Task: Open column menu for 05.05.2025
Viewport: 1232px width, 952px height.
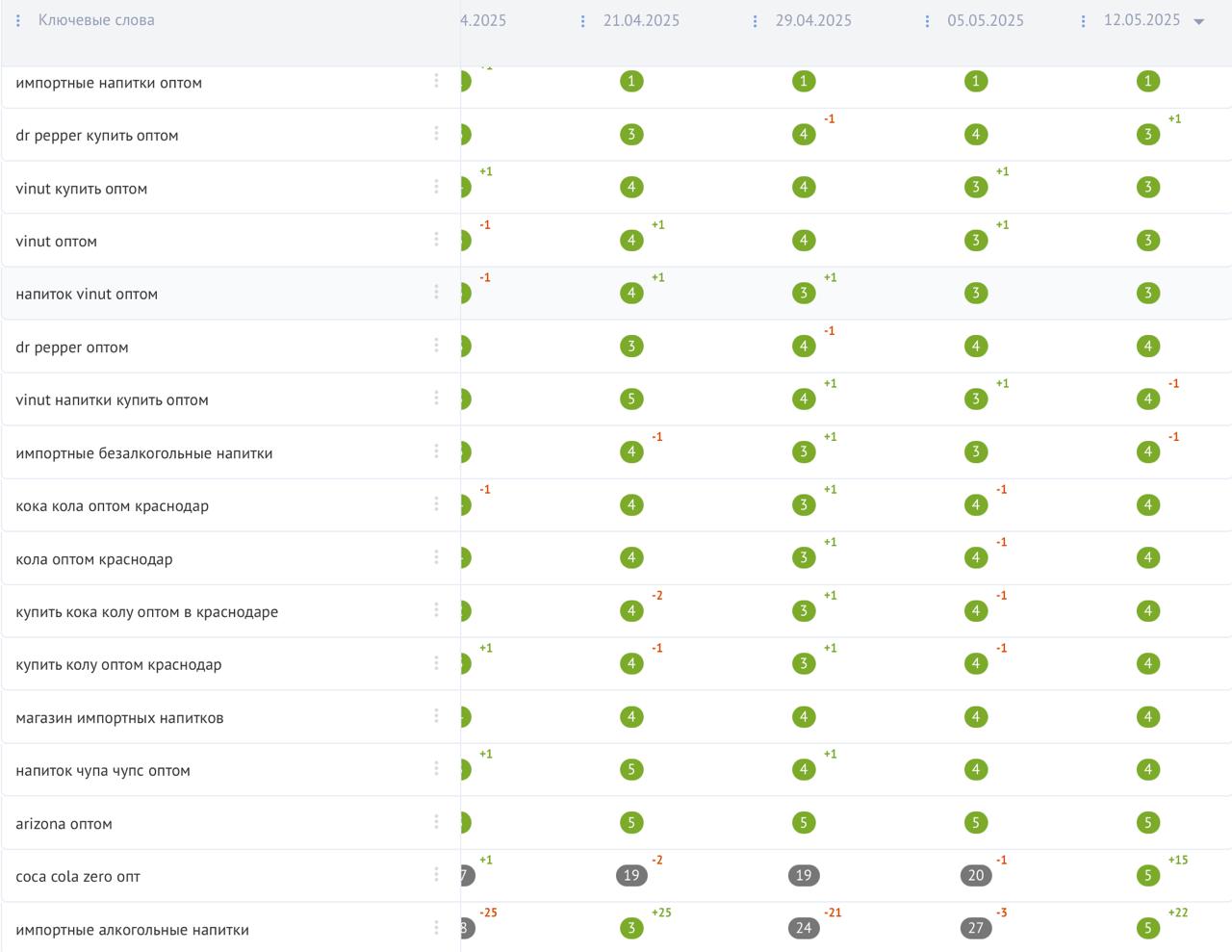Action: 927,21
